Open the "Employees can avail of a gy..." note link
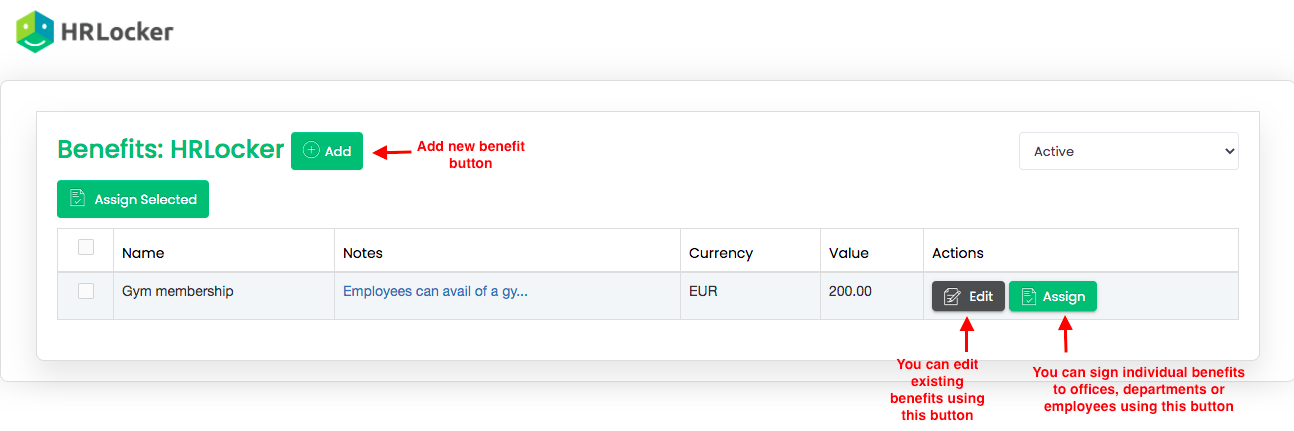1294x431 pixels. click(435, 292)
